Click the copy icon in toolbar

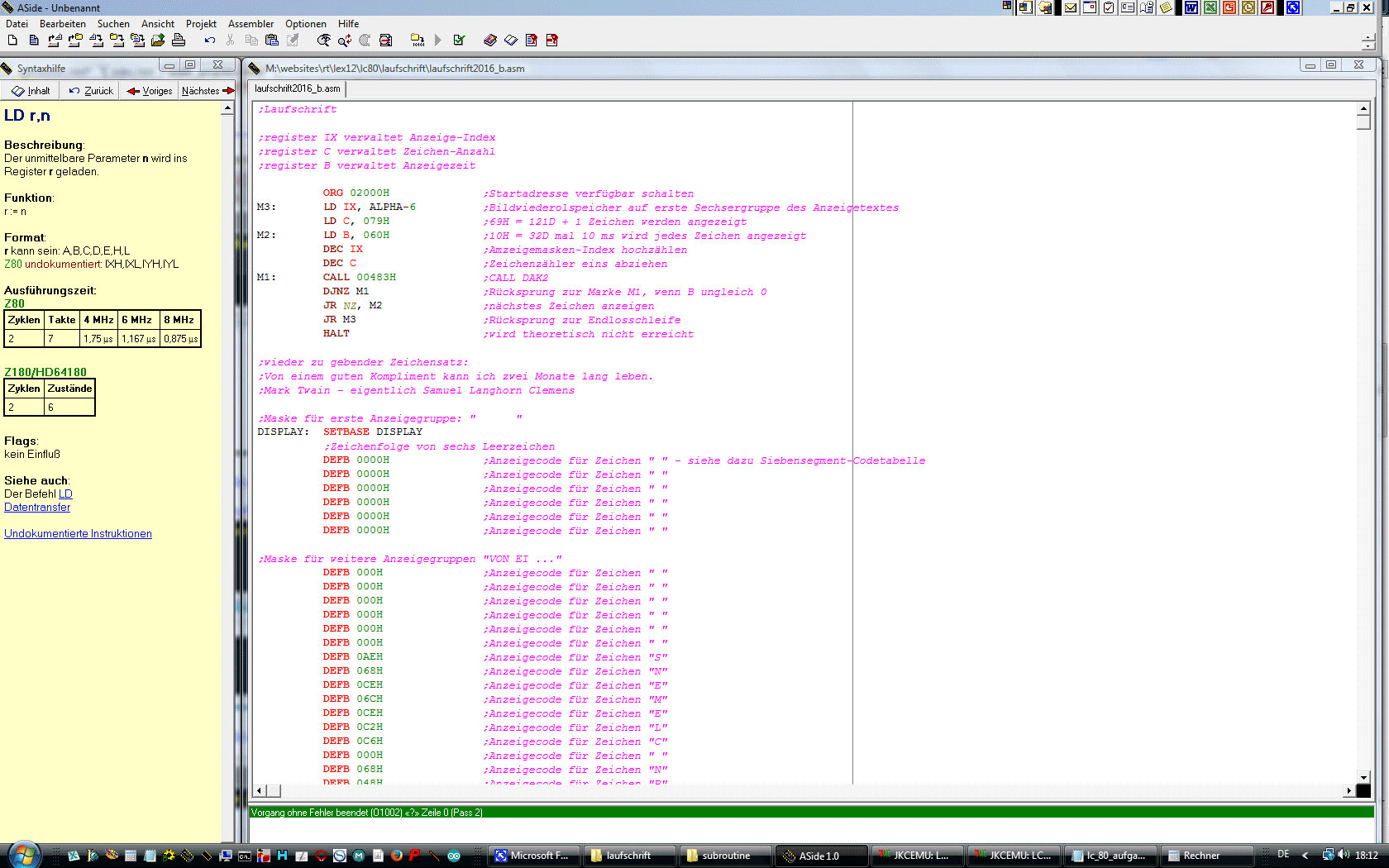point(251,40)
